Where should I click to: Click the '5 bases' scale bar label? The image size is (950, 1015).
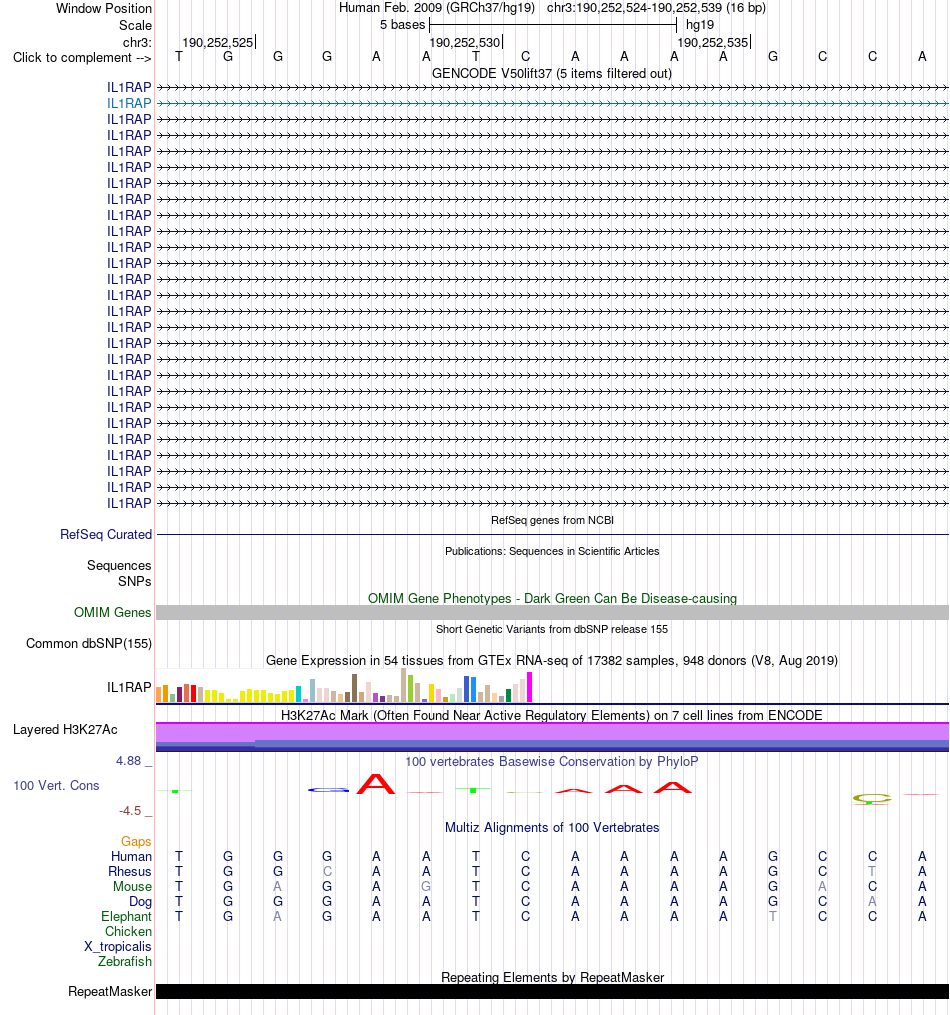[403, 25]
